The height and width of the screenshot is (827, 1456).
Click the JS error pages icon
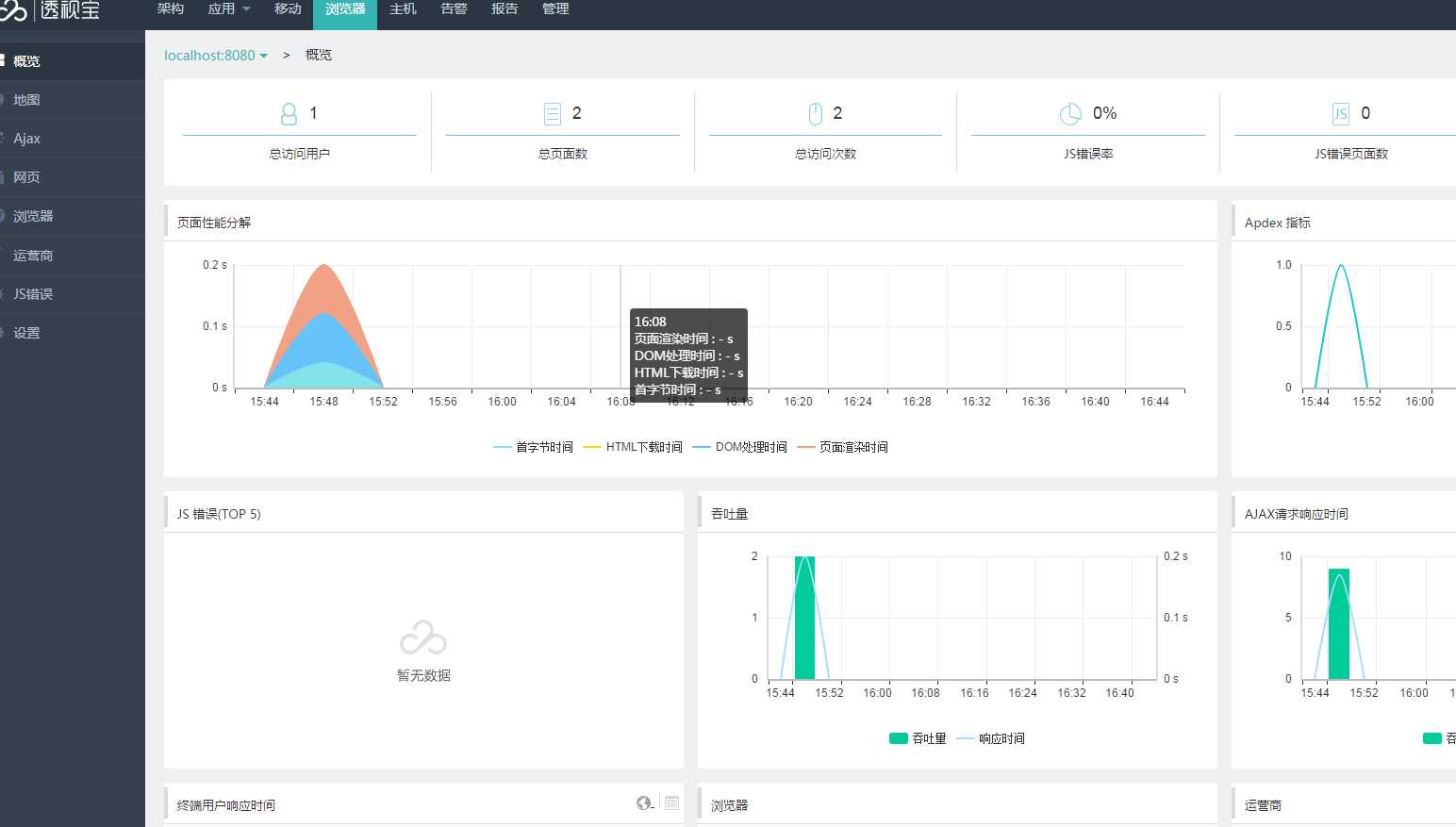tap(1340, 114)
